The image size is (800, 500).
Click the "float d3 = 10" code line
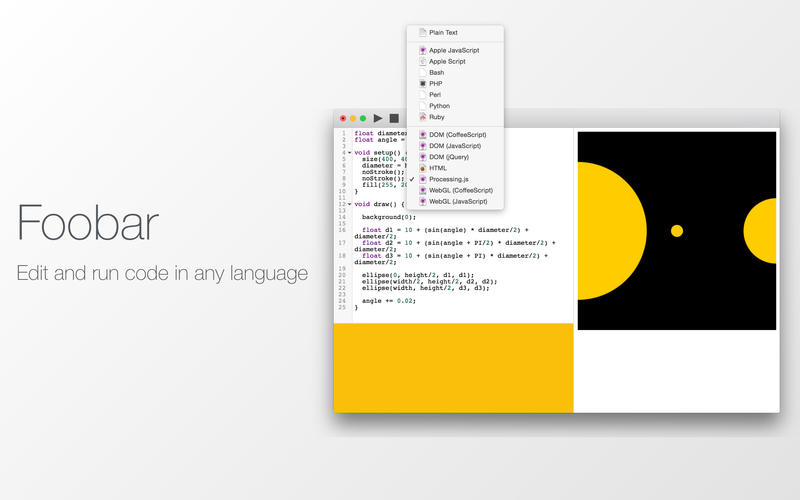coord(452,259)
